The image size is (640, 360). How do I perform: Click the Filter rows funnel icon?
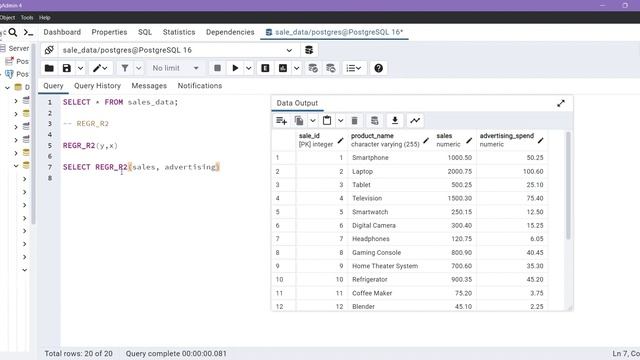pos(125,68)
